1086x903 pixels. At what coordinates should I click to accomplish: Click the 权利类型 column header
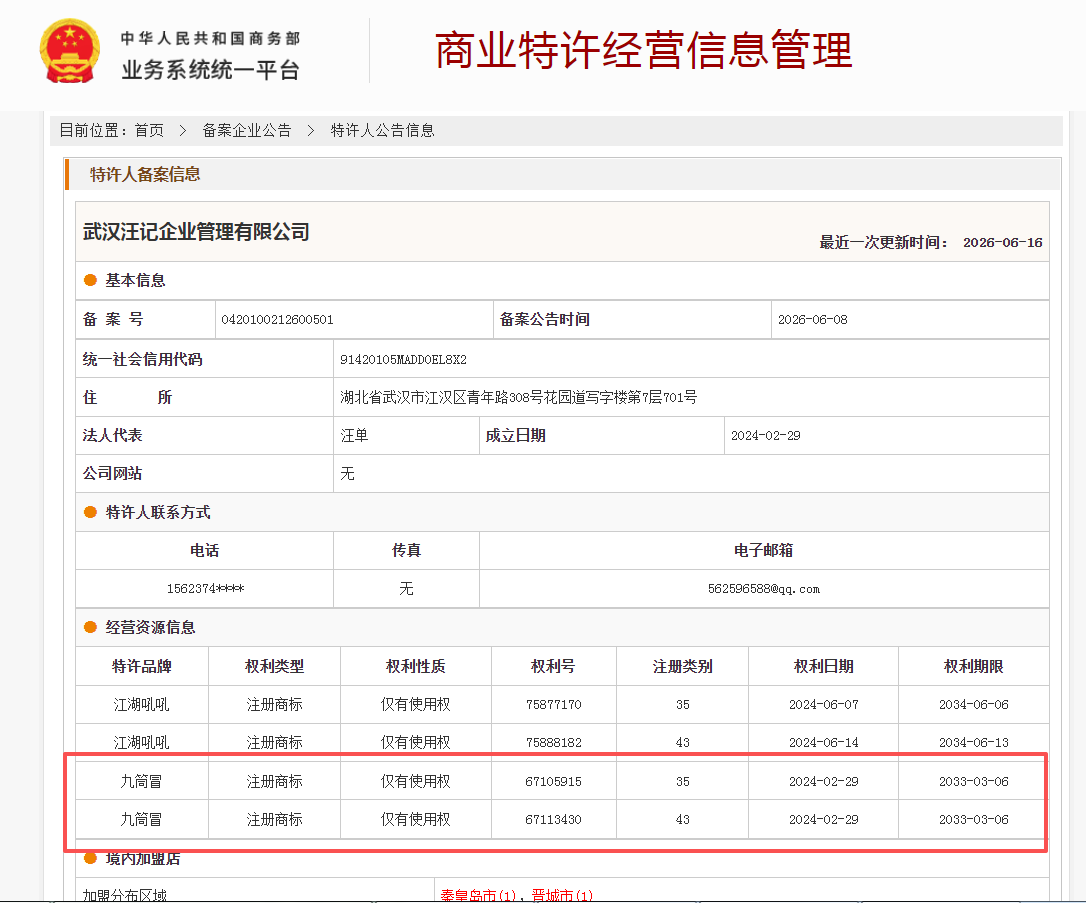point(274,666)
